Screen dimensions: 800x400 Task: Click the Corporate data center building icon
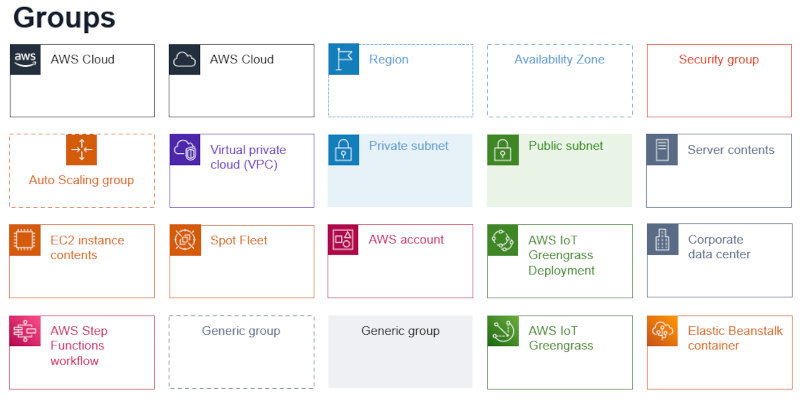click(x=662, y=239)
